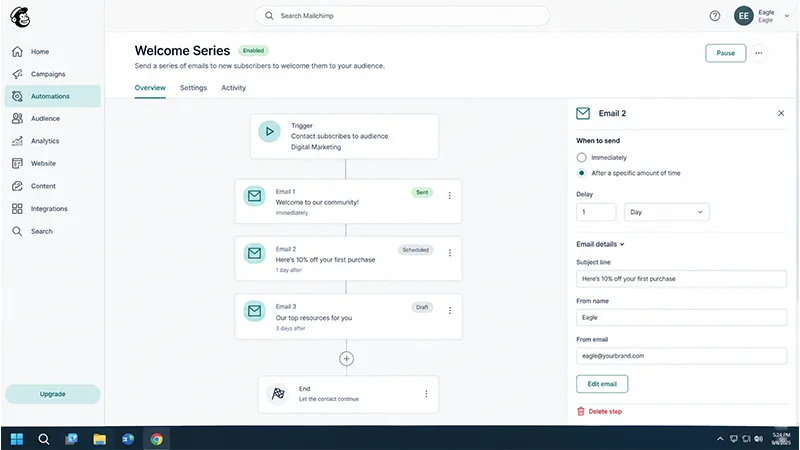
Task: Open the help question mark icon
Action: (x=715, y=16)
